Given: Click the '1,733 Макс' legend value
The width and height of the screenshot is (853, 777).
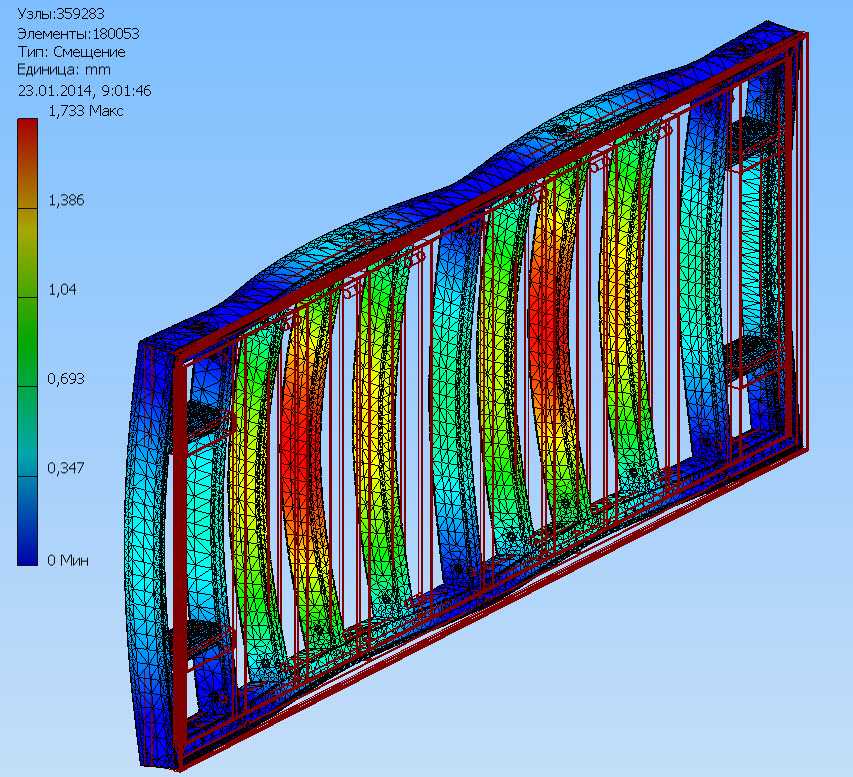Looking at the screenshot, I should pyautogui.click(x=86, y=111).
